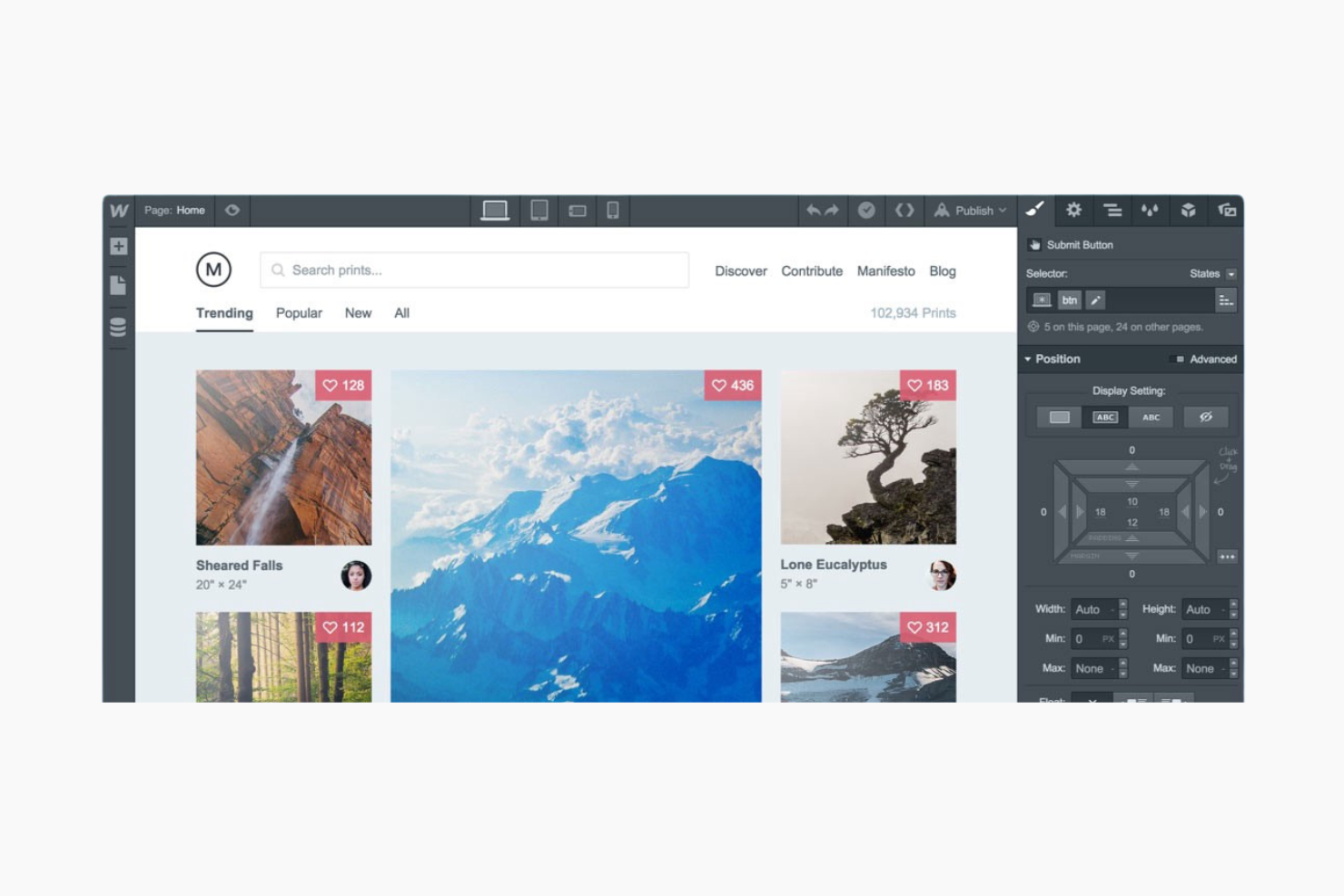Screen dimensions: 1344x896
Task: Switch to the Popular tab
Action: pos(299,313)
